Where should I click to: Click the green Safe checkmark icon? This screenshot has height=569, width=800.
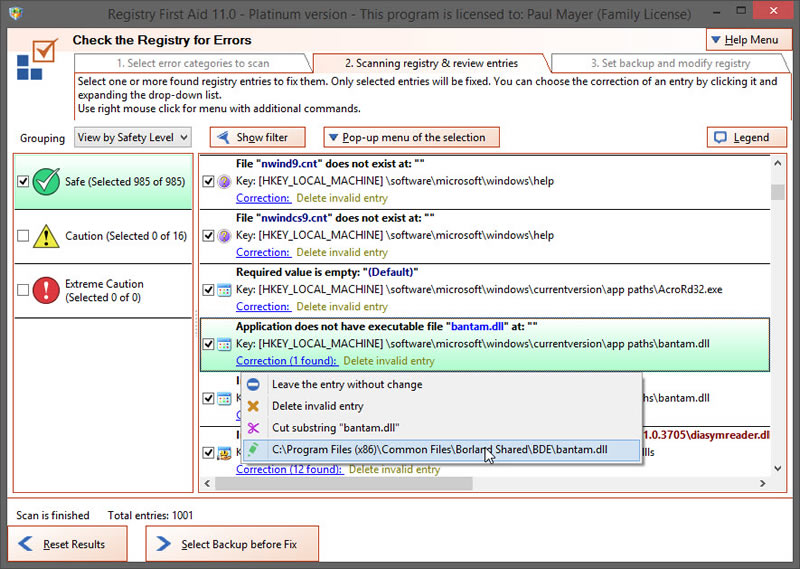pos(46,182)
